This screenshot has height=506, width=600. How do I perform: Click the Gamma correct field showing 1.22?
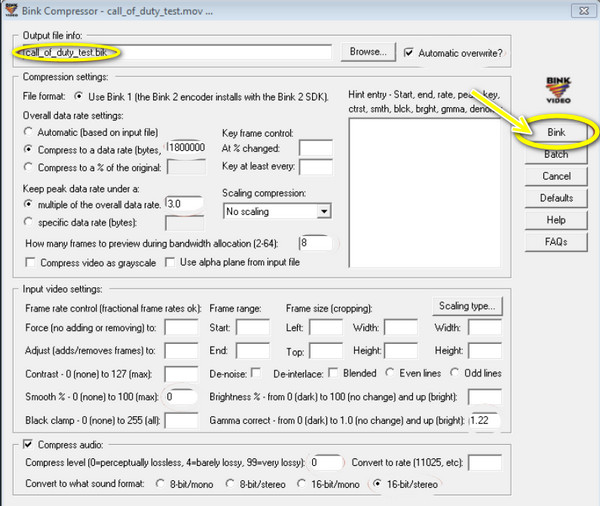485,420
